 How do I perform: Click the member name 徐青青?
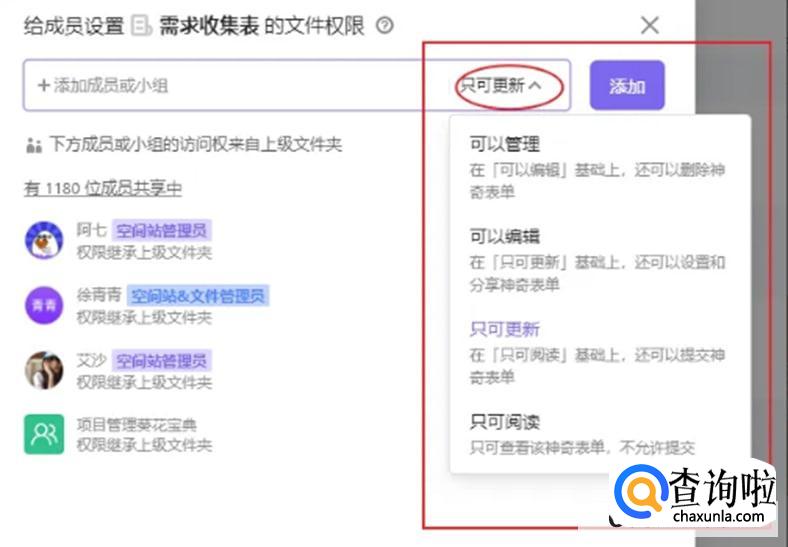[x=99, y=295]
